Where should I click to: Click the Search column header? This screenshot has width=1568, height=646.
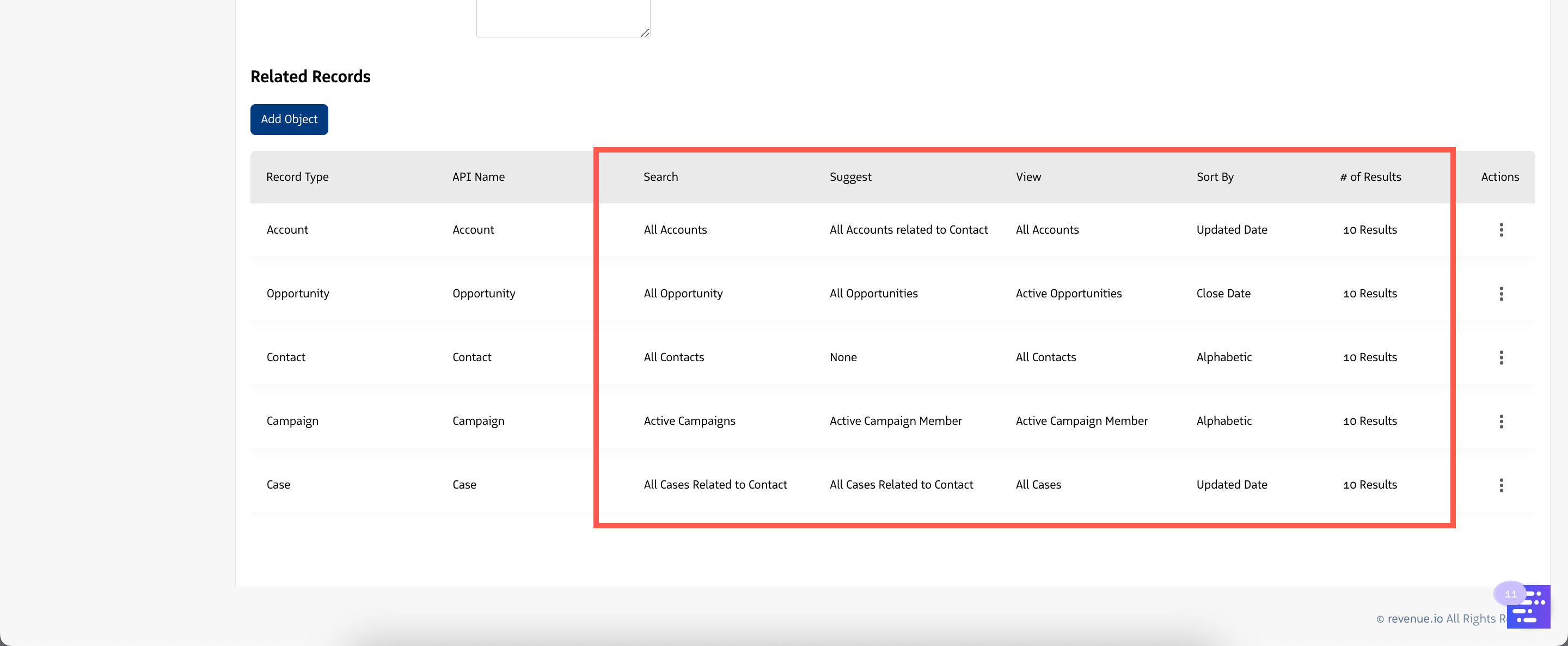point(660,176)
